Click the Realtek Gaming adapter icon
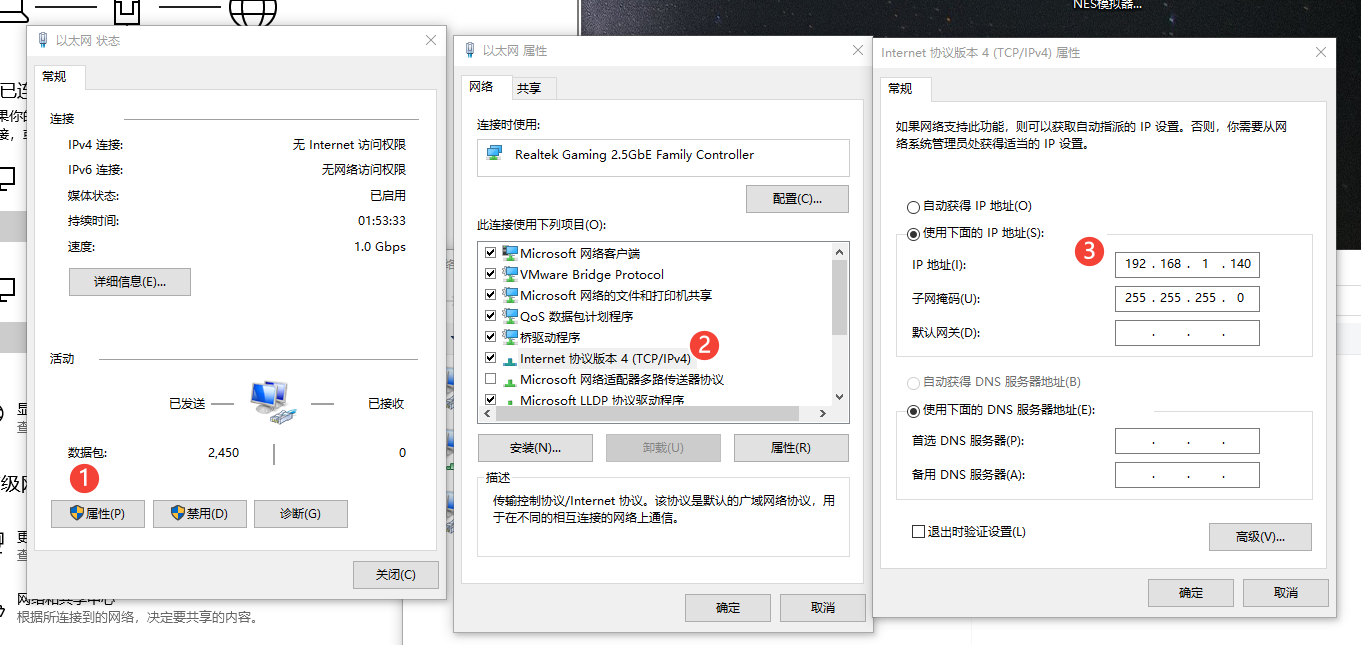1361x645 pixels. click(x=494, y=154)
